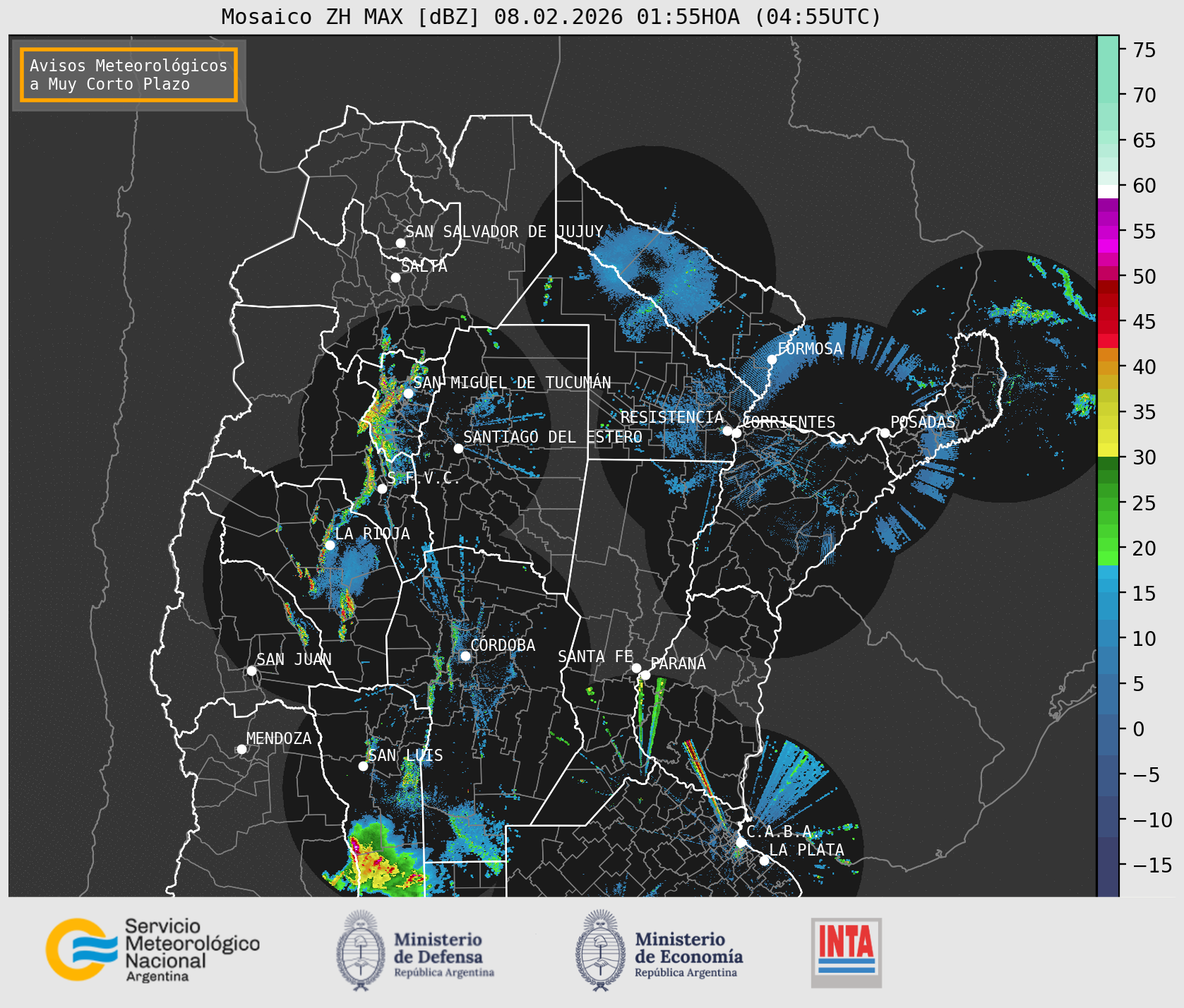The width and height of the screenshot is (1184, 1008).
Task: Click the SANTIAGO DEL ESTERO label
Action: point(553,437)
